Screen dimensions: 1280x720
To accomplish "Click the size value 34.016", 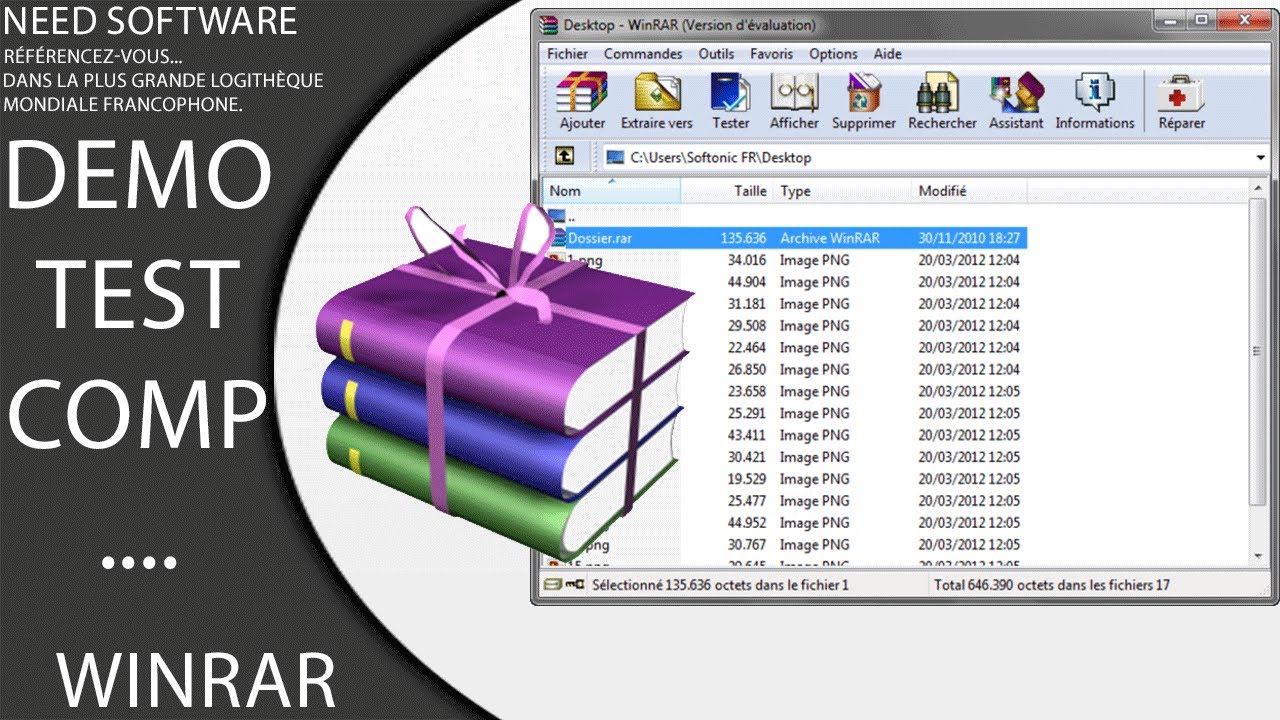I will [747, 260].
